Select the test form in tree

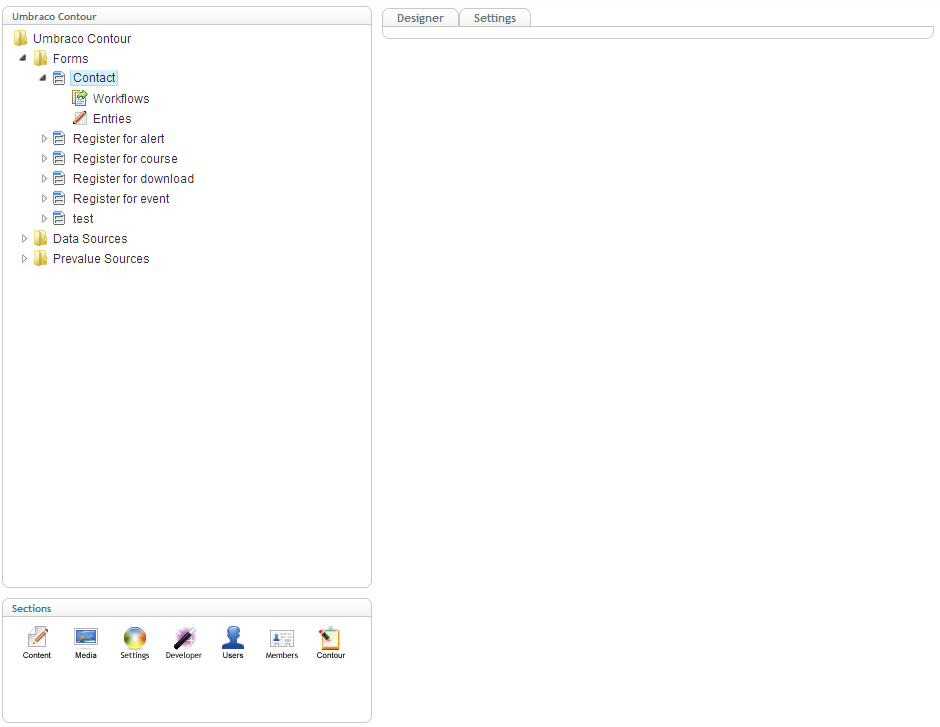(x=83, y=219)
